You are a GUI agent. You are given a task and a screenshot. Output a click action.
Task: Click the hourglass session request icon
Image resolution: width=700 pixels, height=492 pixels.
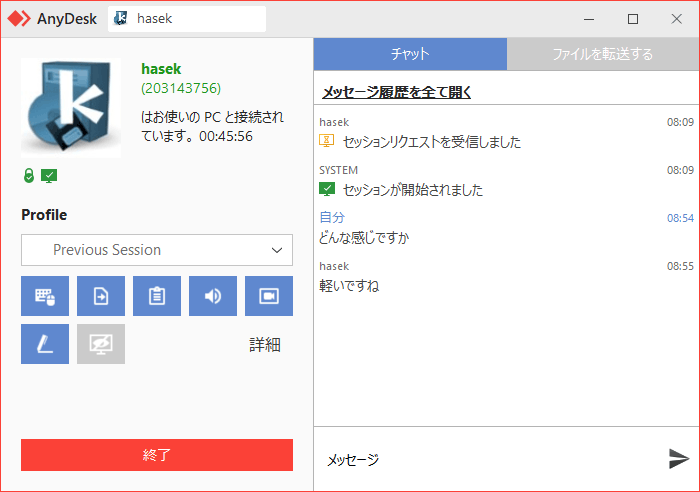coord(327,141)
